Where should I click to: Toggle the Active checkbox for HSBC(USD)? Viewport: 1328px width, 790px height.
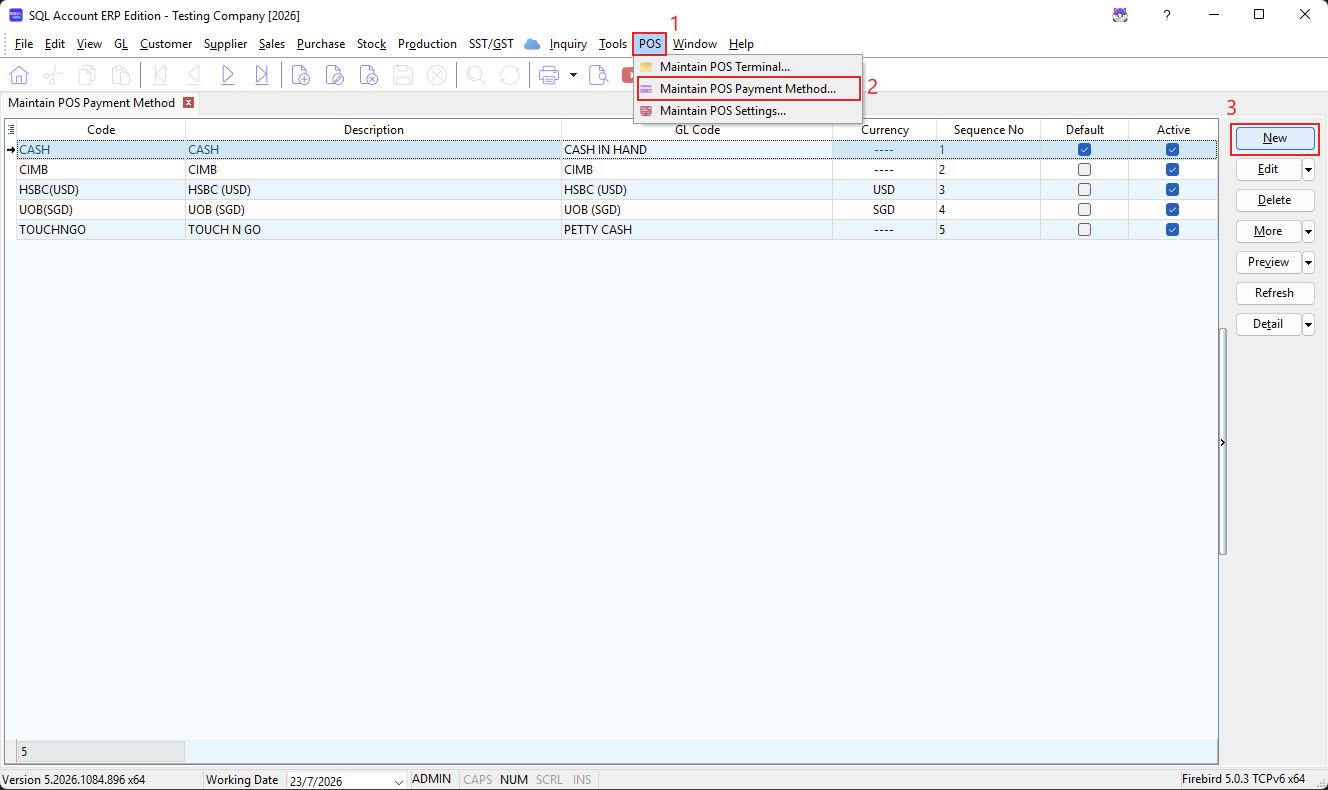tap(1172, 190)
